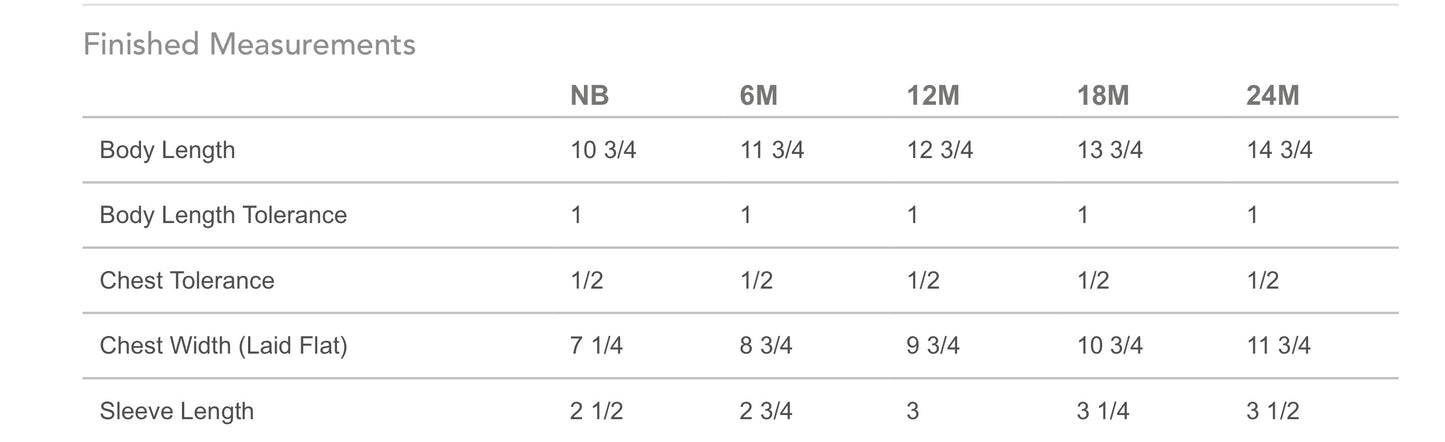Select the 6M size column header
This screenshot has width=1445, height=442.
click(759, 96)
